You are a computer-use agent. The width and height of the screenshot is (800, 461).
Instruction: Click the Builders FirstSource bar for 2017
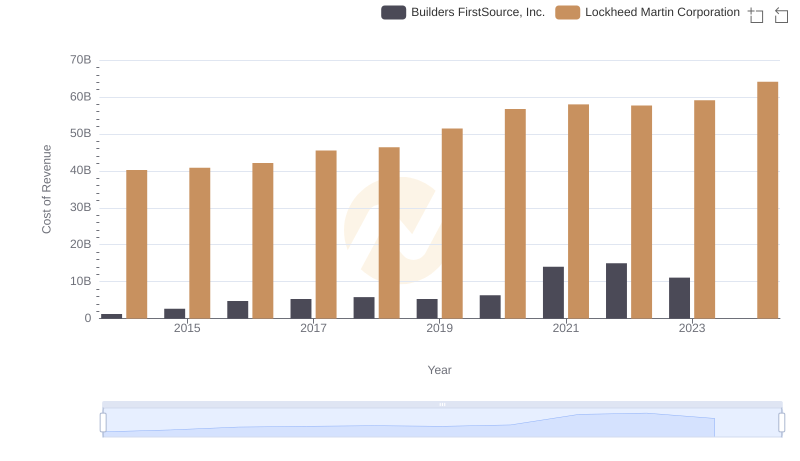301,309
